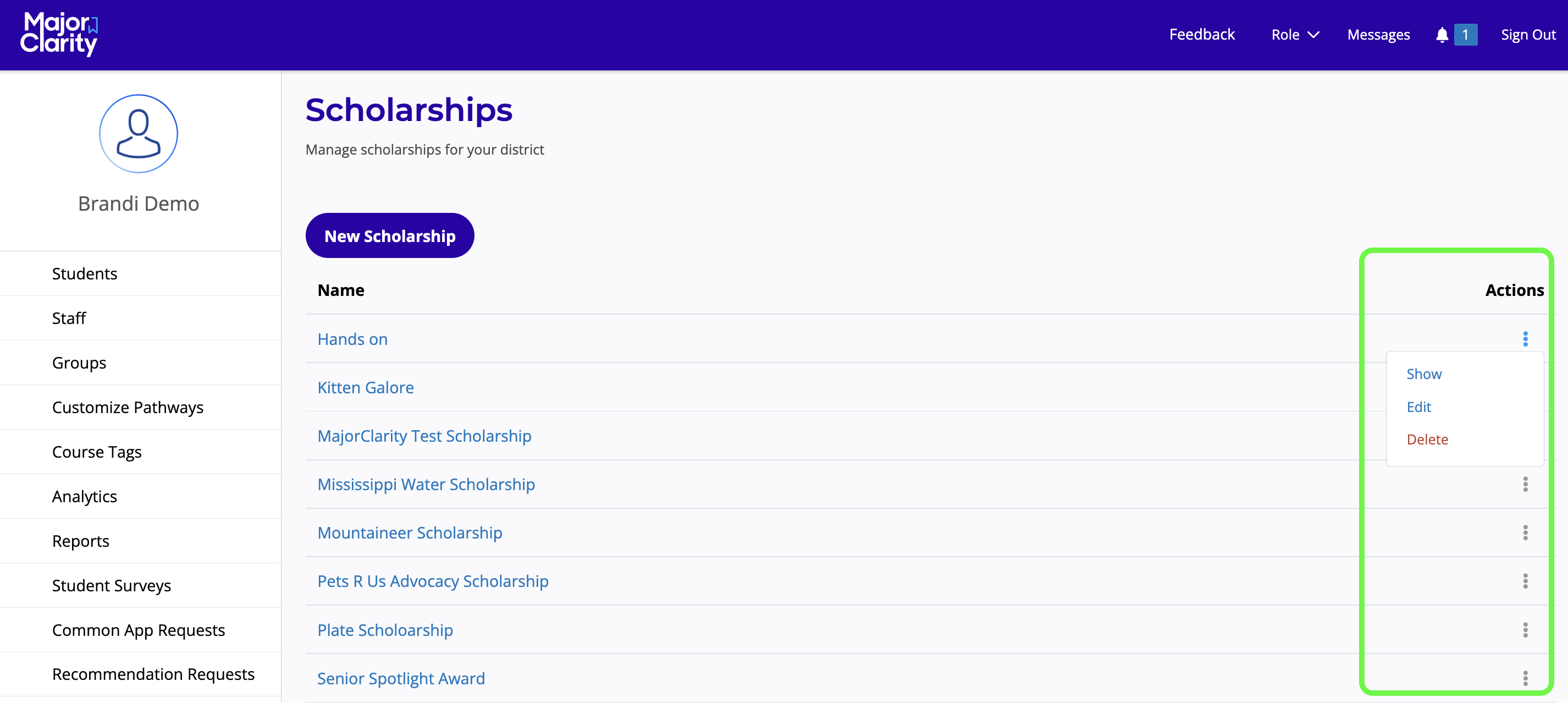This screenshot has width=1568, height=703.
Task: Open actions menu for Mountaineer Scholarship
Action: (x=1525, y=532)
